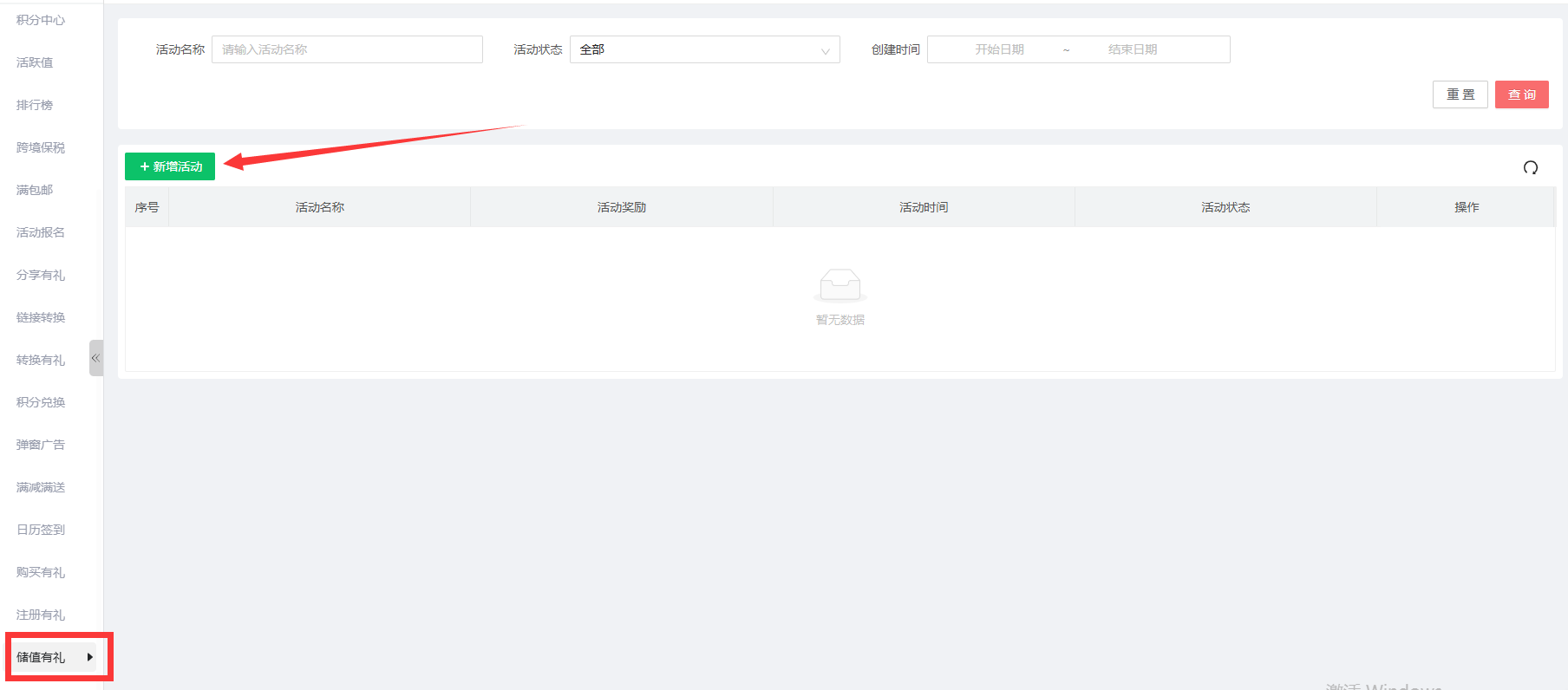
Task: Click the refresh icon above the table
Action: (1530, 167)
